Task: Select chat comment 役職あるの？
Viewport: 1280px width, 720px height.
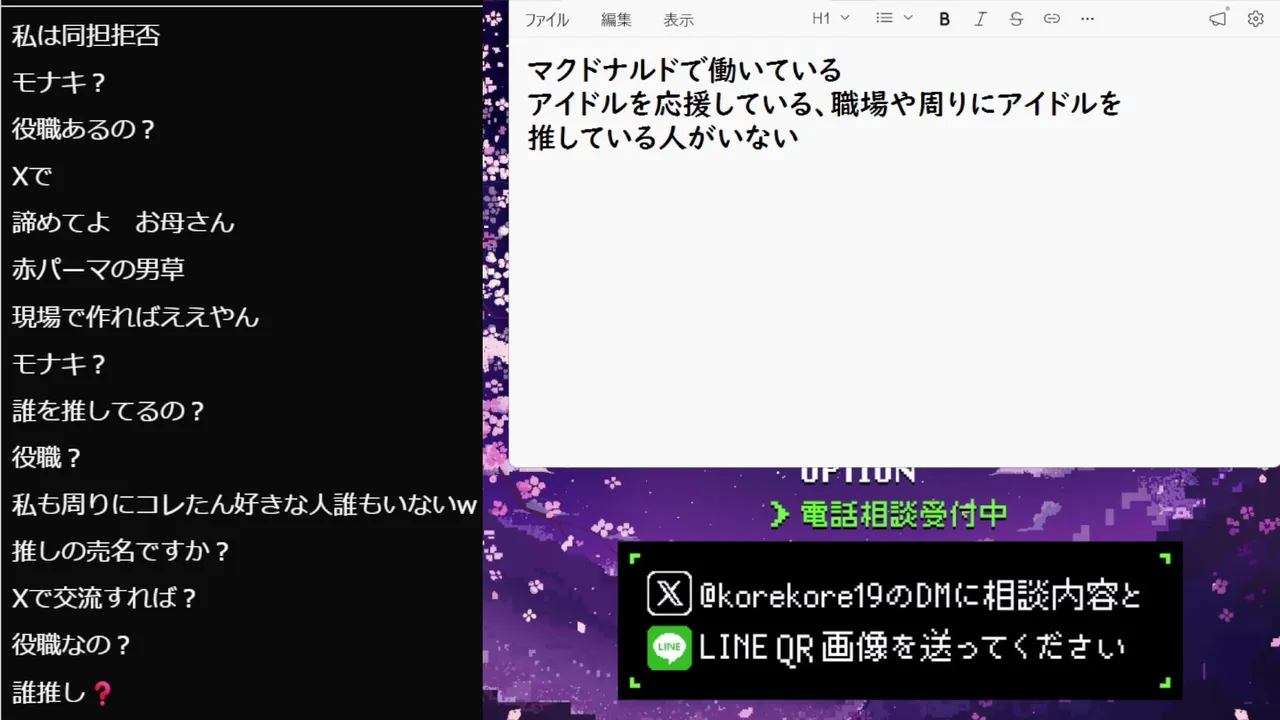Action: tap(85, 129)
